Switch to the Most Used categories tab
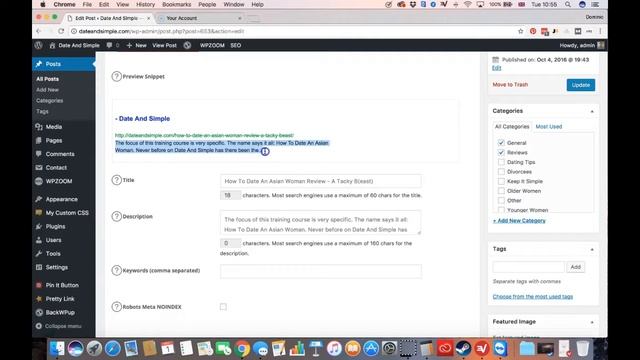 pos(549,127)
